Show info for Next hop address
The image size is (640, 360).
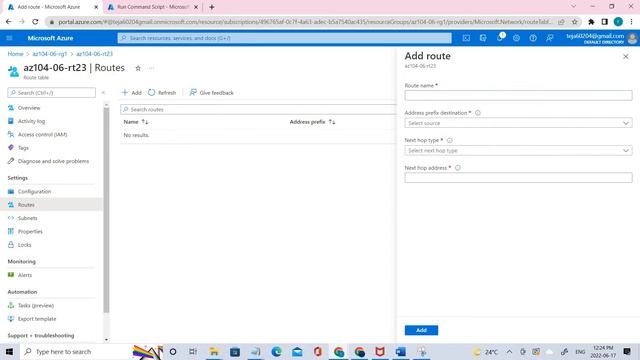tap(458, 167)
